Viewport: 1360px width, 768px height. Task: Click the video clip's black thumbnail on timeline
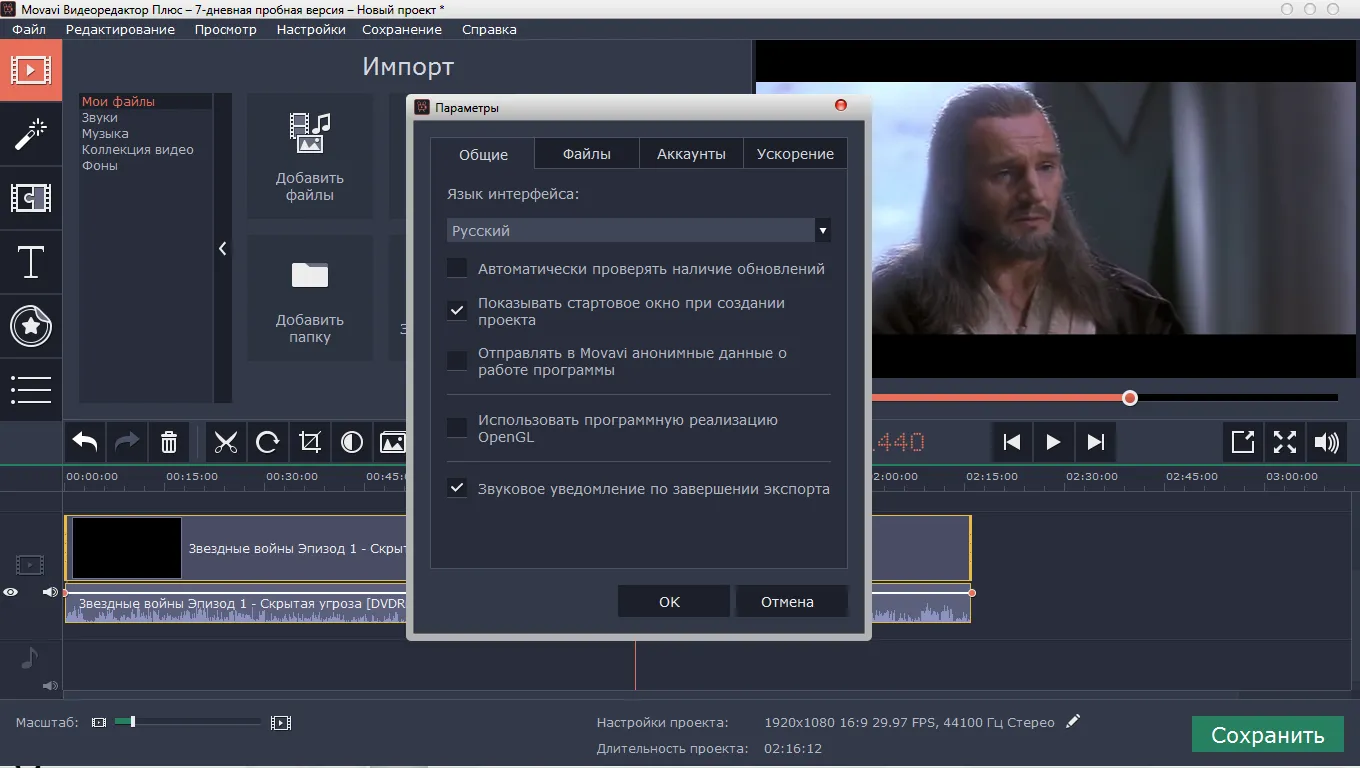pos(127,548)
